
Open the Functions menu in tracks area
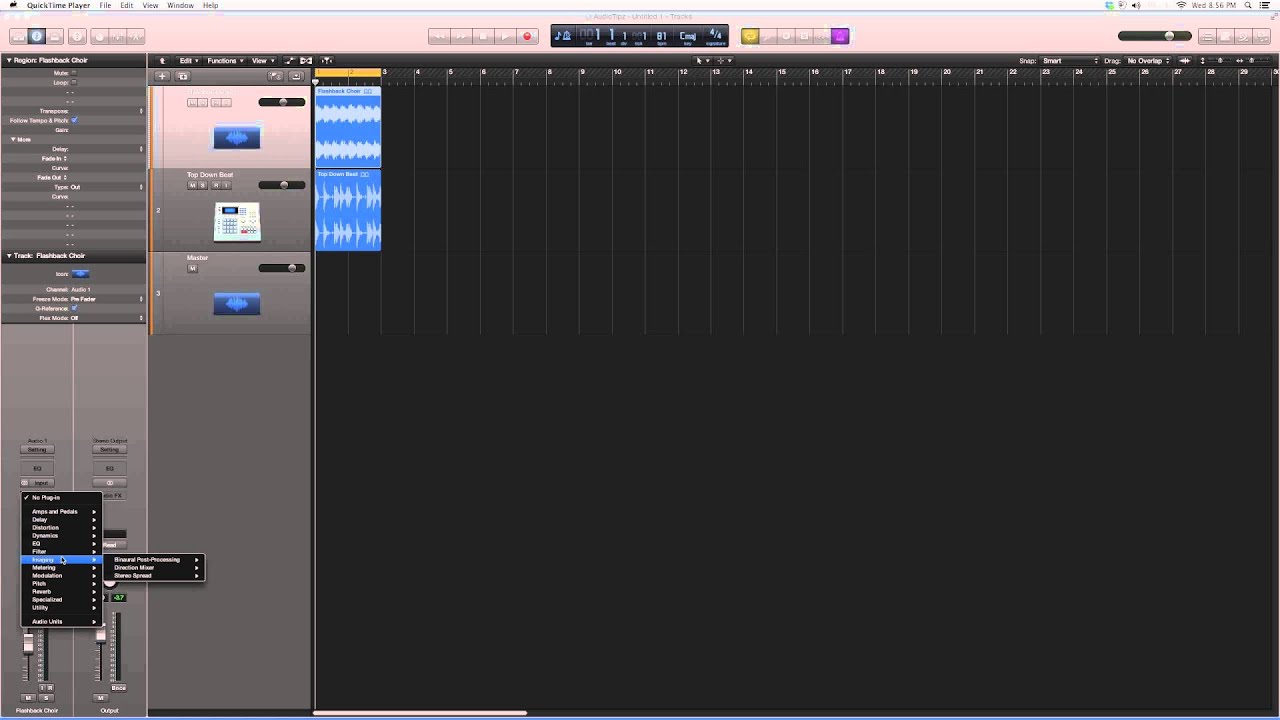pyautogui.click(x=224, y=60)
